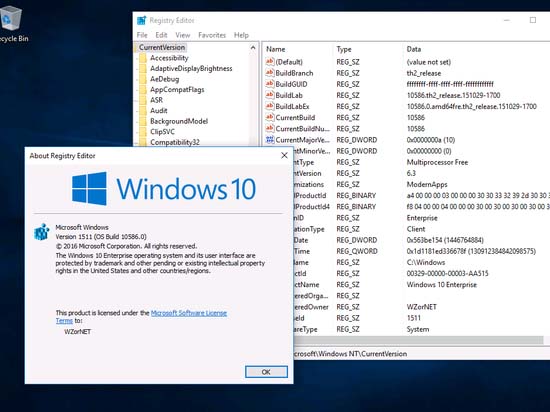Select the AdaptiveDisplayBrightness key
The height and width of the screenshot is (412, 550).
(191, 68)
